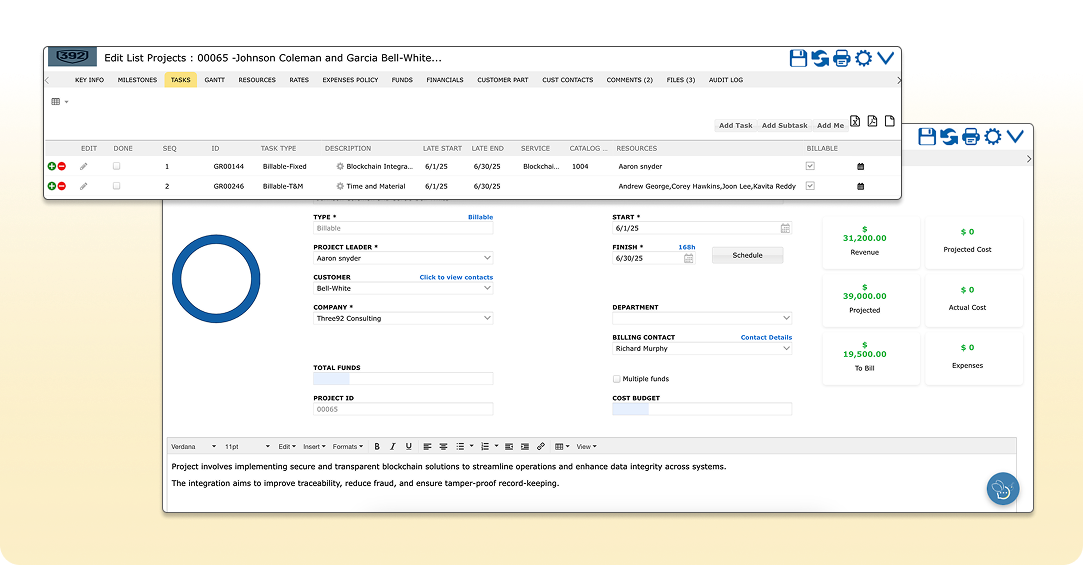Click 'Click to view contacts' link

click(x=456, y=278)
